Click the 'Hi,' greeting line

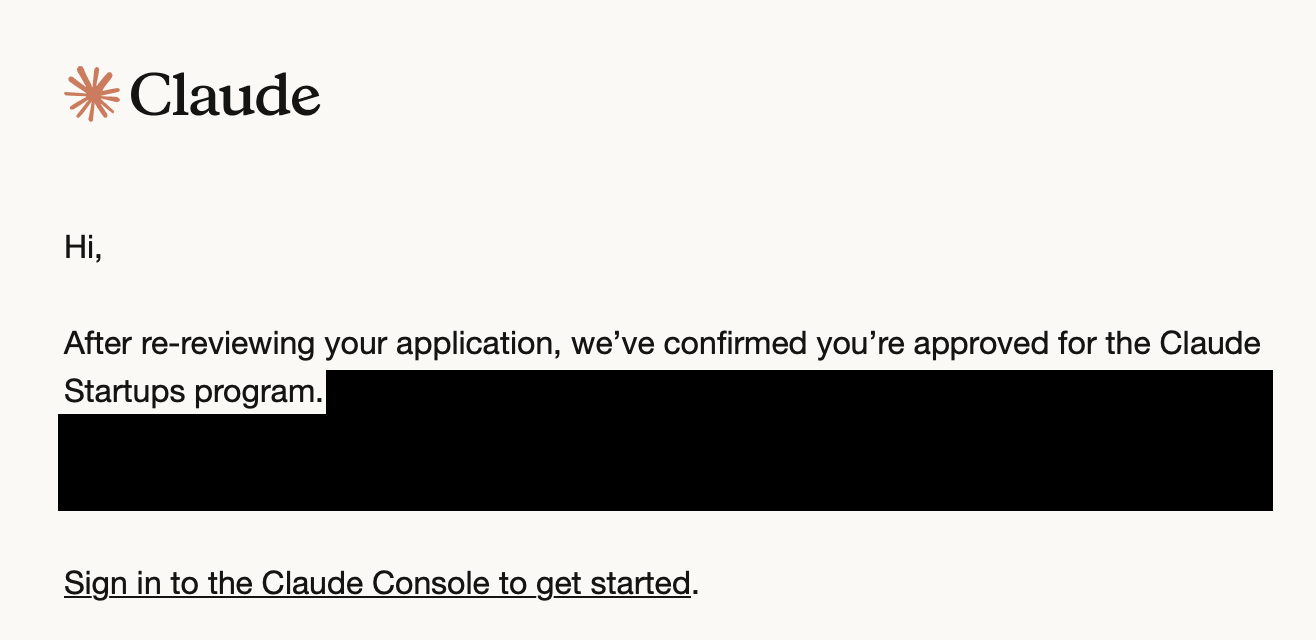83,247
